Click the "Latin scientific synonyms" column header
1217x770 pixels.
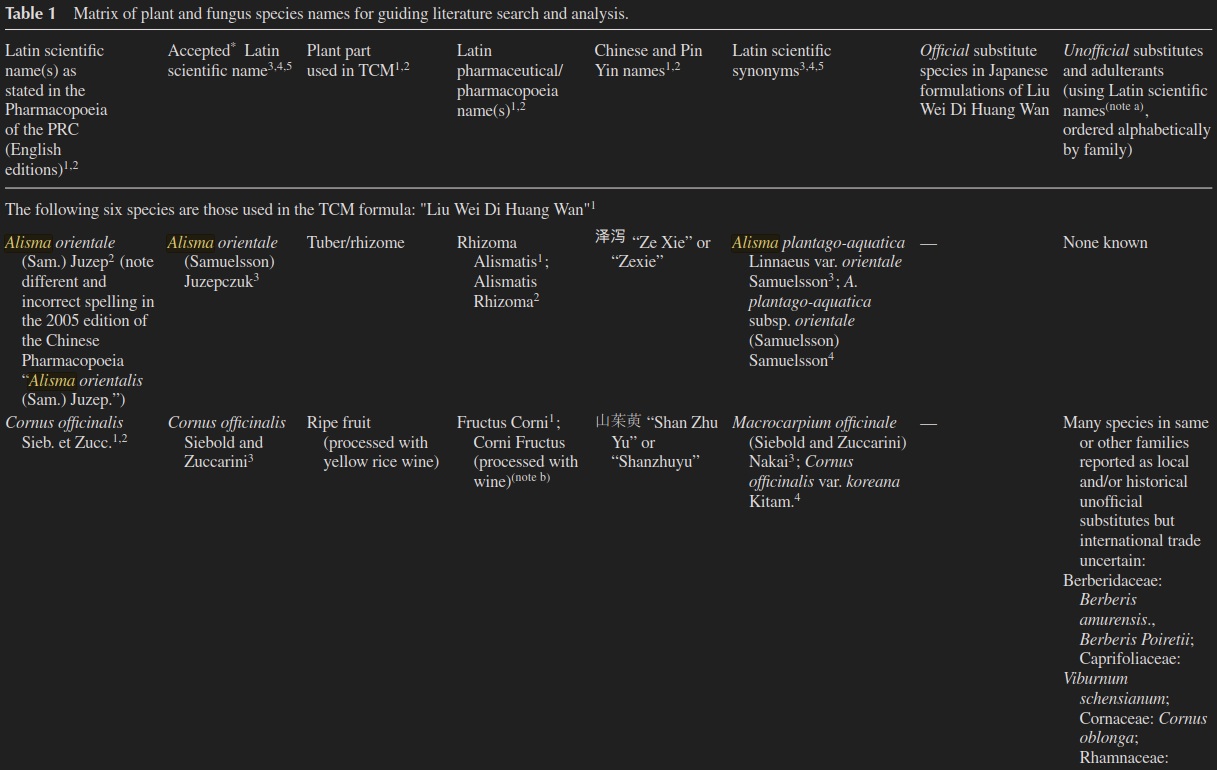[781, 61]
